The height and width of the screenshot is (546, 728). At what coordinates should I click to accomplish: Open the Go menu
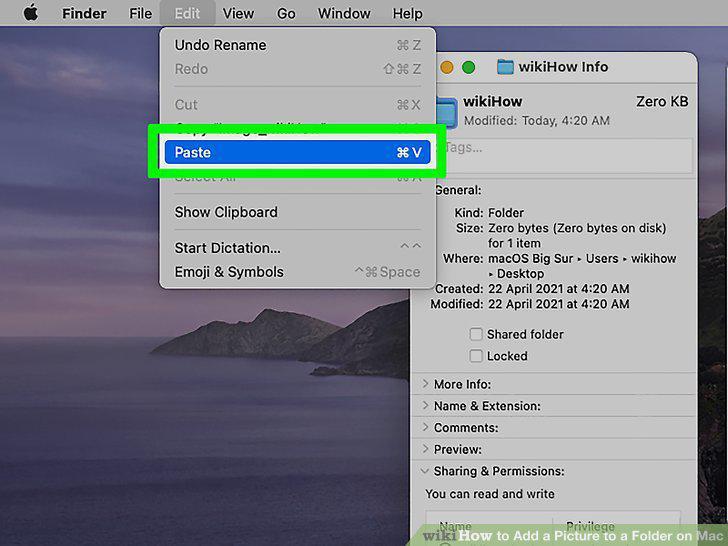tap(286, 13)
